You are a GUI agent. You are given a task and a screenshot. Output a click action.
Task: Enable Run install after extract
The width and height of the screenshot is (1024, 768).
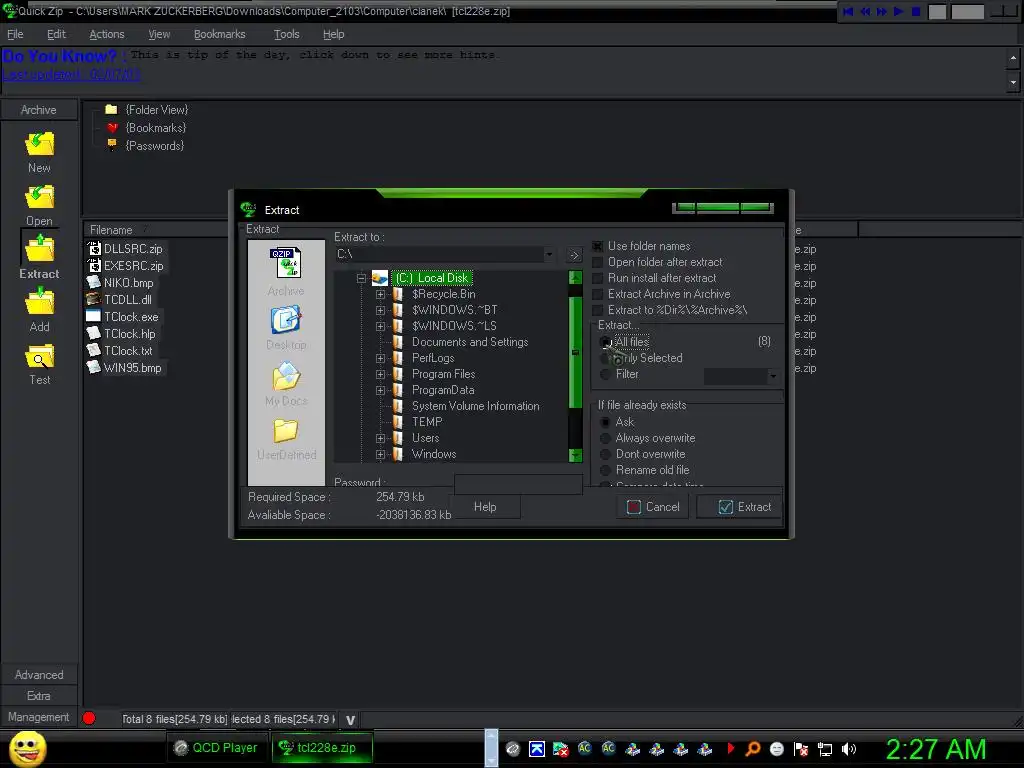tap(597, 278)
